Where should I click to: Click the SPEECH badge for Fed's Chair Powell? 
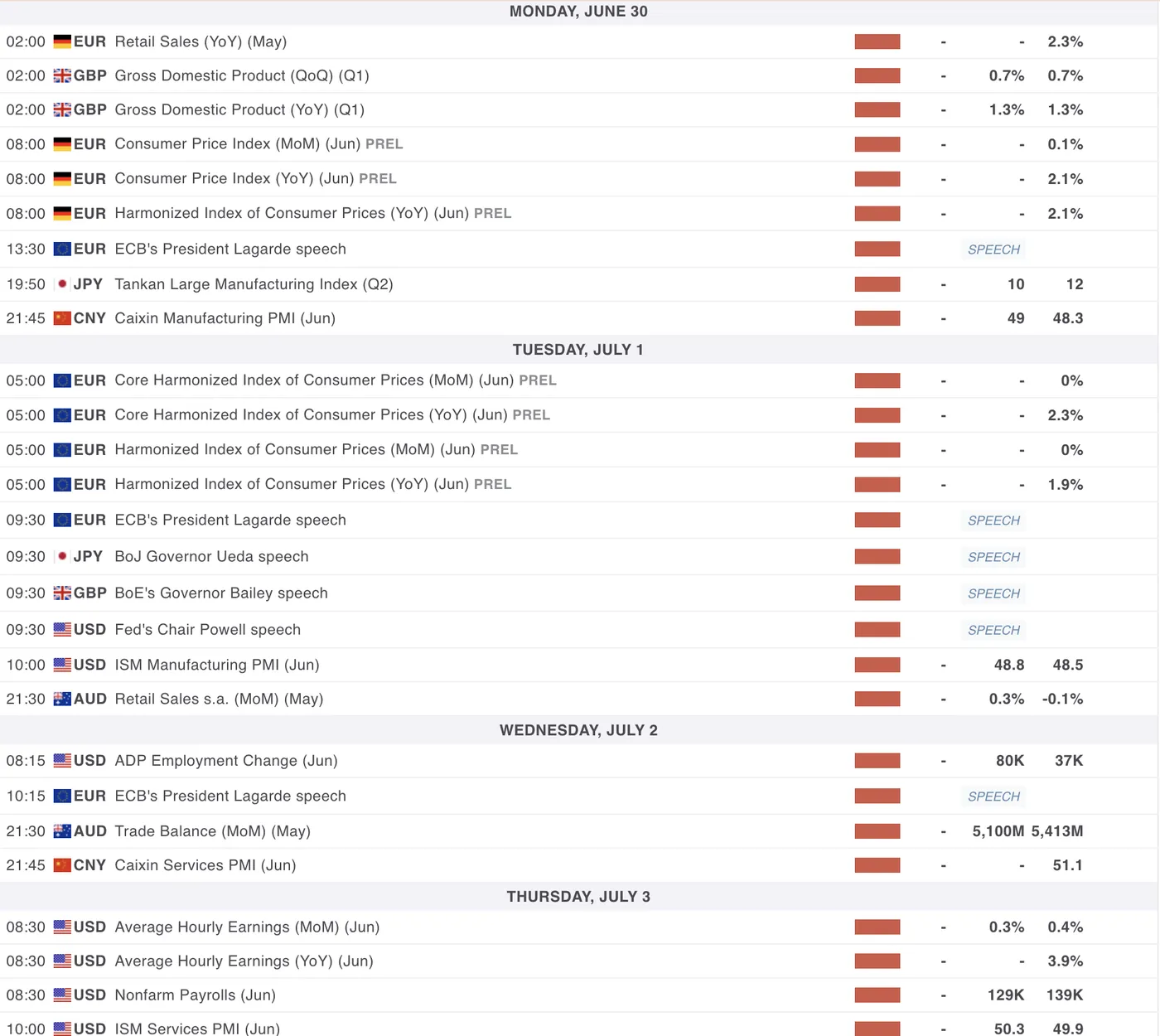click(993, 630)
